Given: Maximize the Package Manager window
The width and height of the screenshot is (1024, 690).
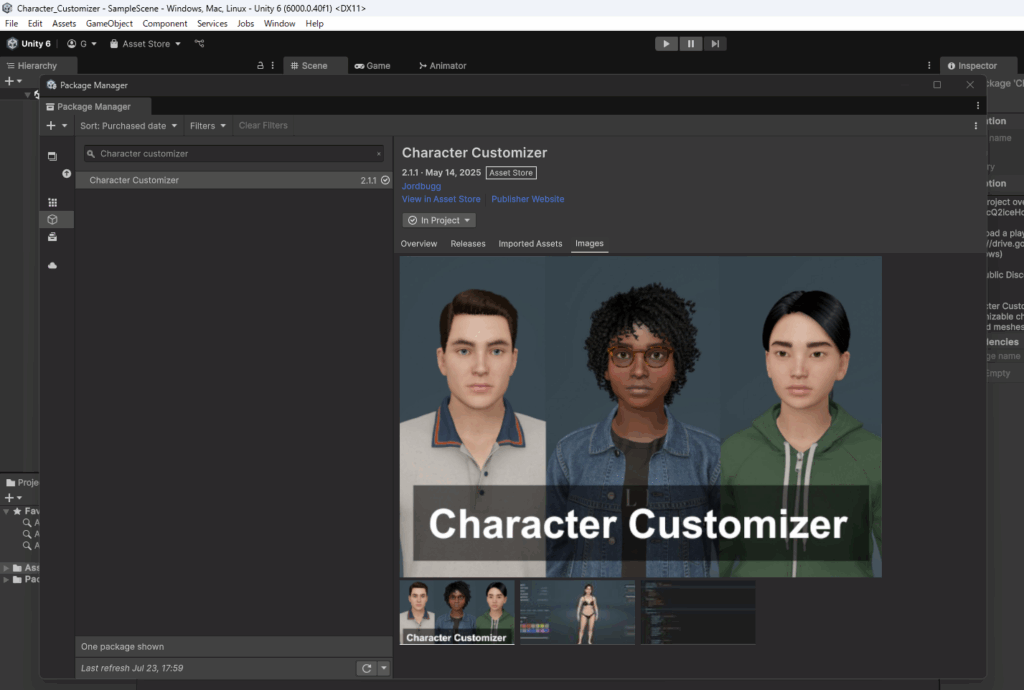Looking at the screenshot, I should click(937, 85).
